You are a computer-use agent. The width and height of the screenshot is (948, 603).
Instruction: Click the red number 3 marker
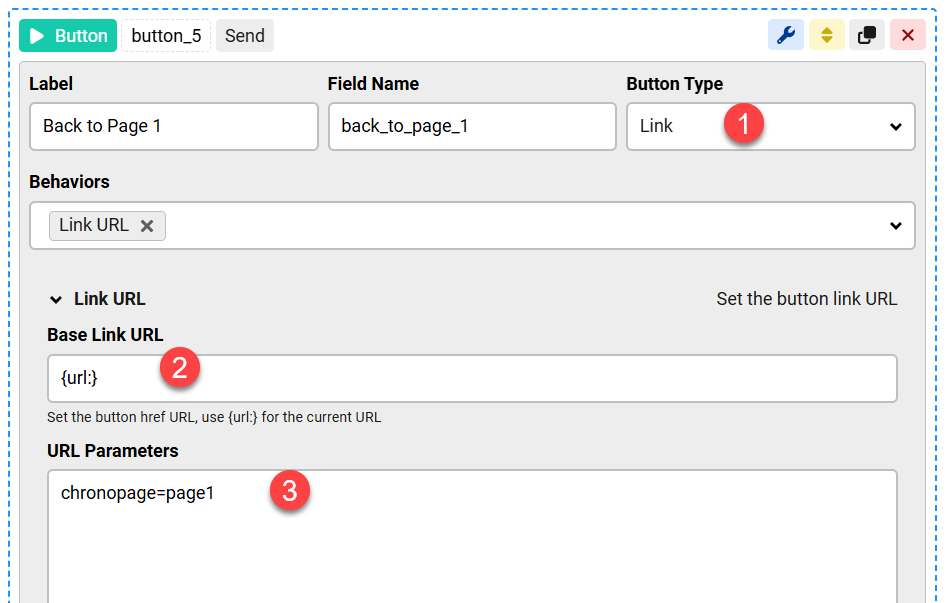289,491
